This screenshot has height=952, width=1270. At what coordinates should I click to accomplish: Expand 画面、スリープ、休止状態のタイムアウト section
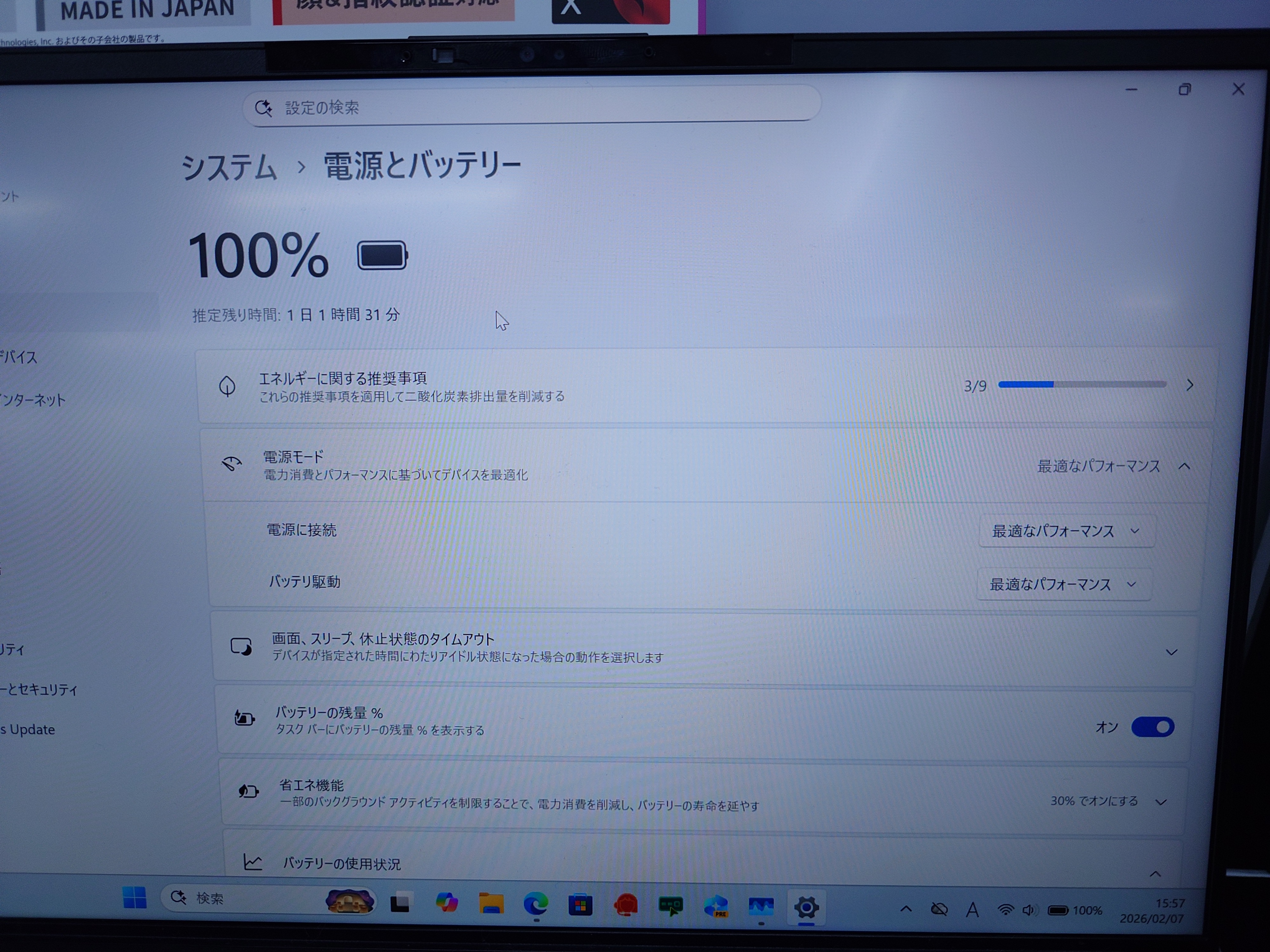1171,652
